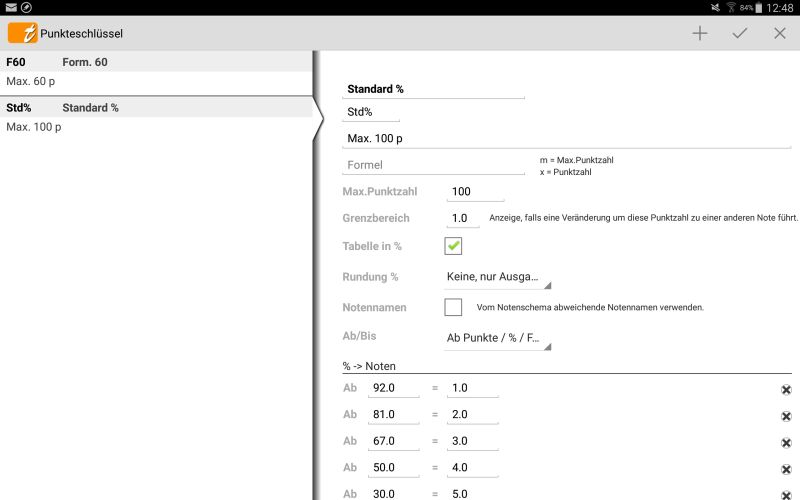This screenshot has height=500, width=800.
Task: Delete the 92.0 = 1.0 grade row
Action: coord(786,390)
